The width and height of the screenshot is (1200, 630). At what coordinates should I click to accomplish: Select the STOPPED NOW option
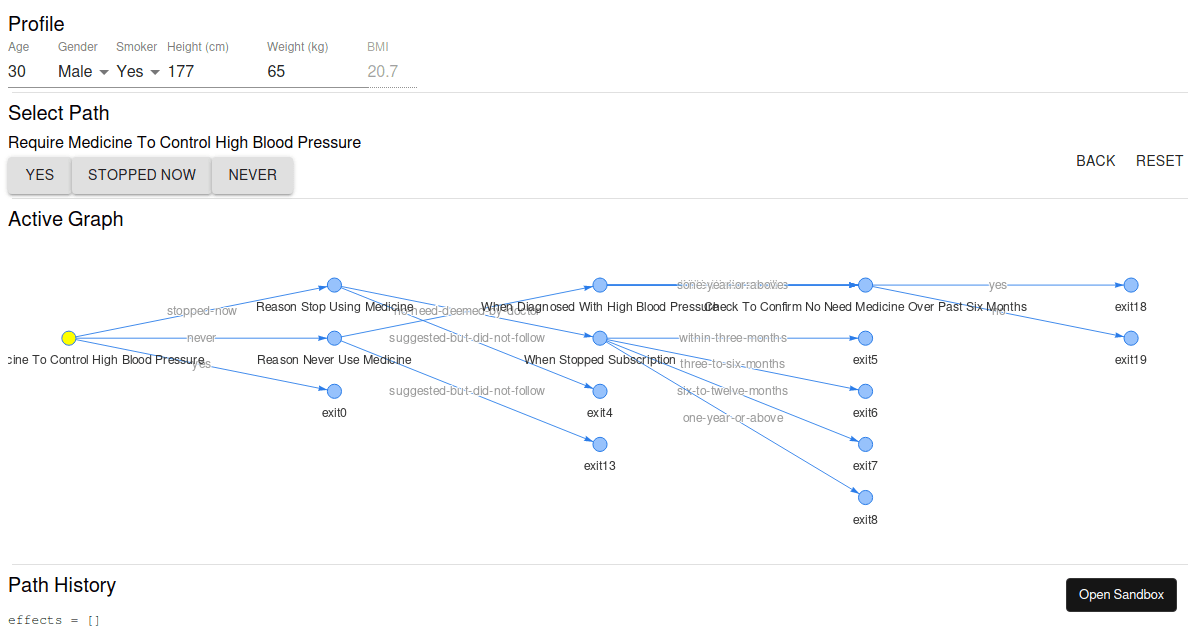pos(141,175)
